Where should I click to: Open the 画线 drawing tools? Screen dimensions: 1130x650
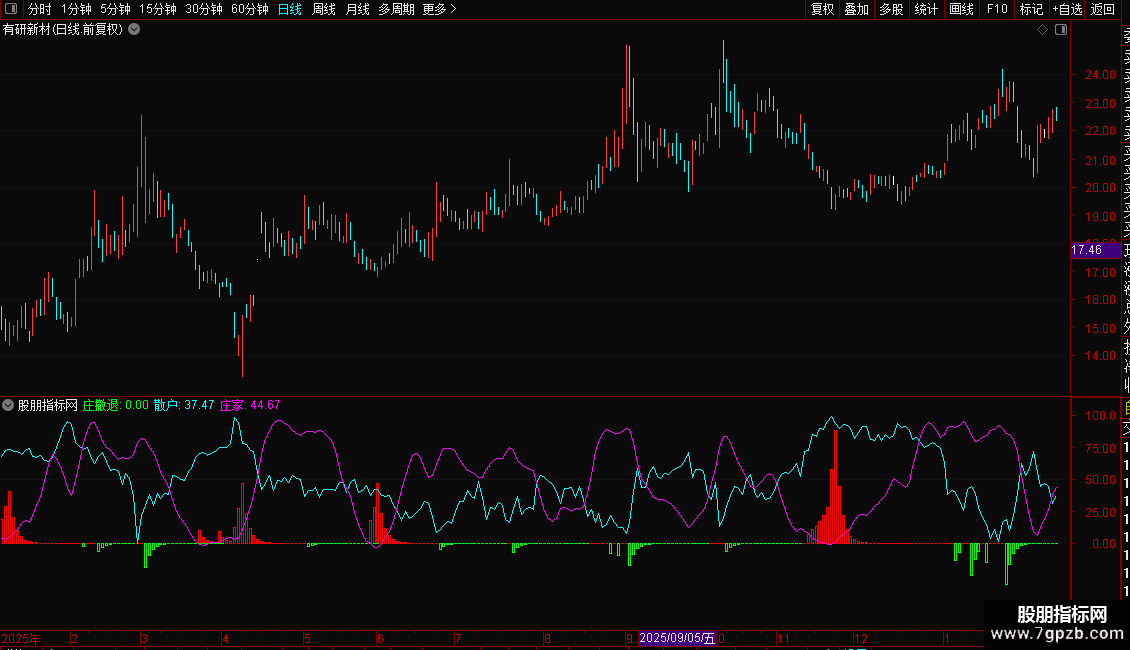pos(961,9)
